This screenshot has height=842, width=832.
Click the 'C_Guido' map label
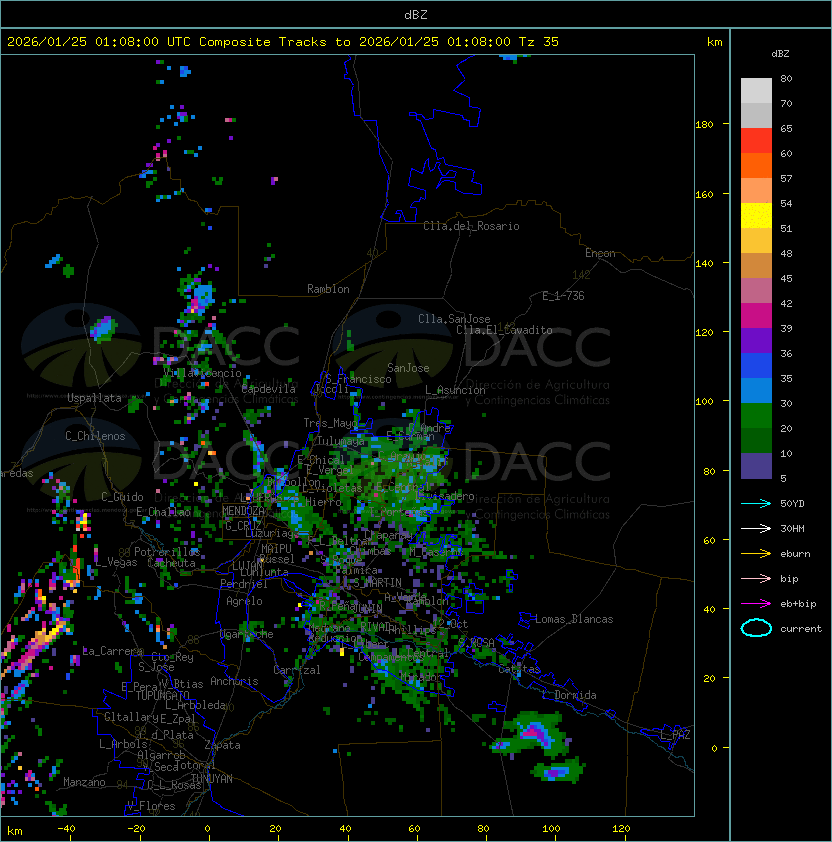[x=122, y=497]
